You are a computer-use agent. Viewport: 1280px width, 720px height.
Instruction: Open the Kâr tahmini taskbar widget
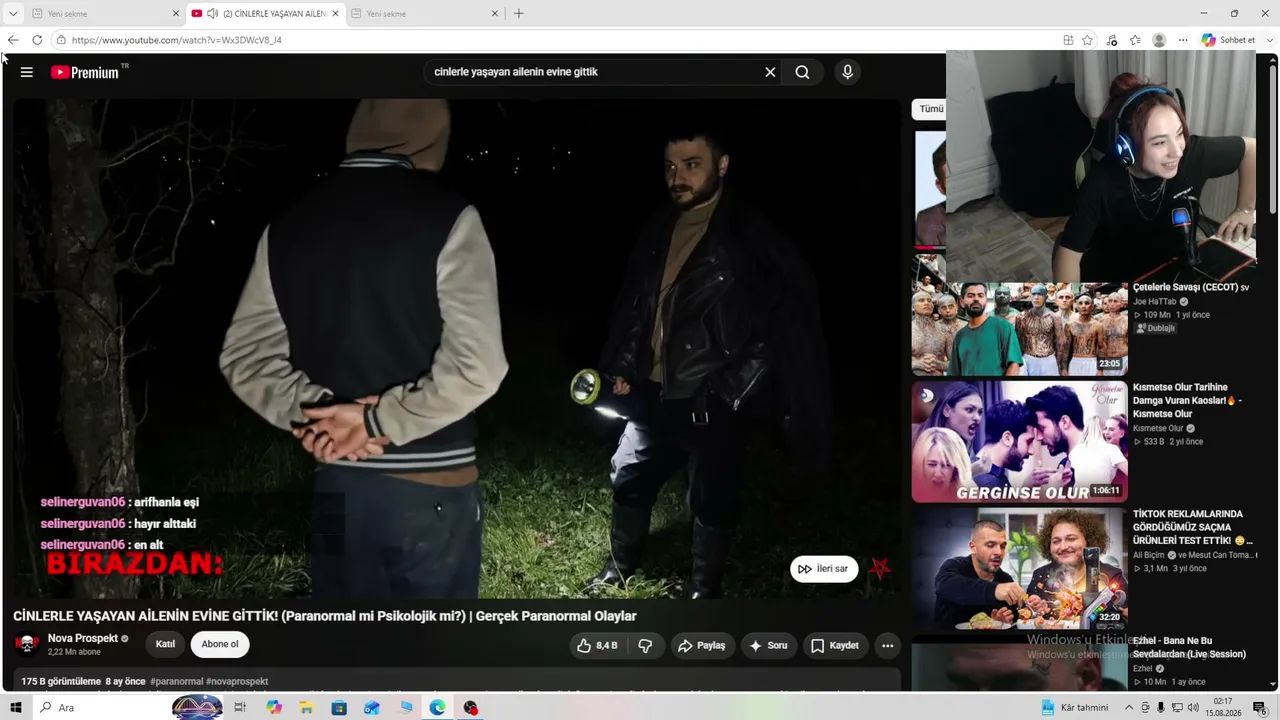coord(1075,708)
